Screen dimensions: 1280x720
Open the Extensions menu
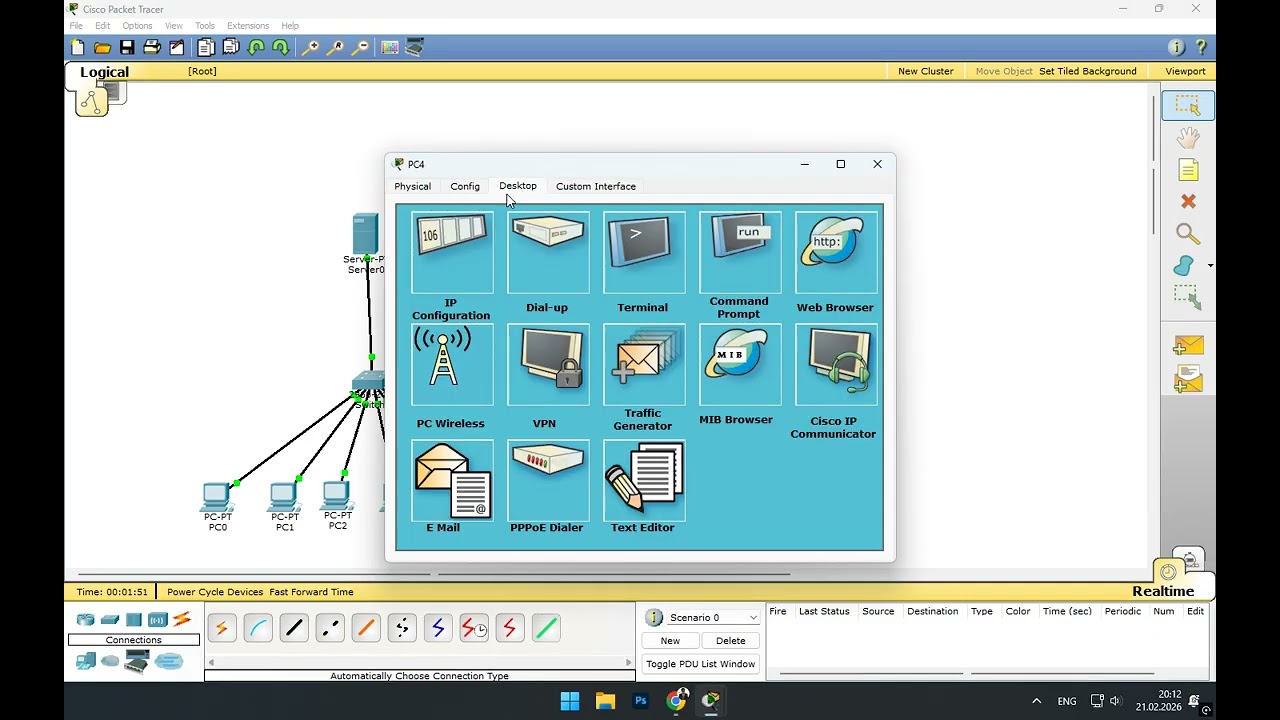click(248, 26)
